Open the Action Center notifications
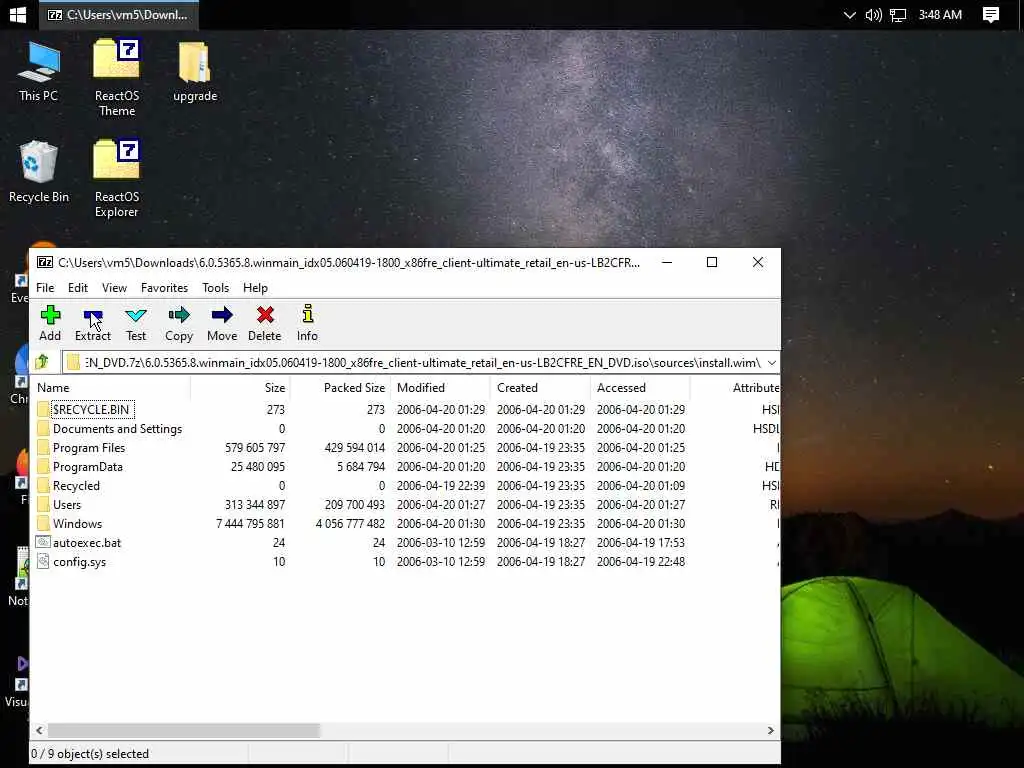 [991, 15]
